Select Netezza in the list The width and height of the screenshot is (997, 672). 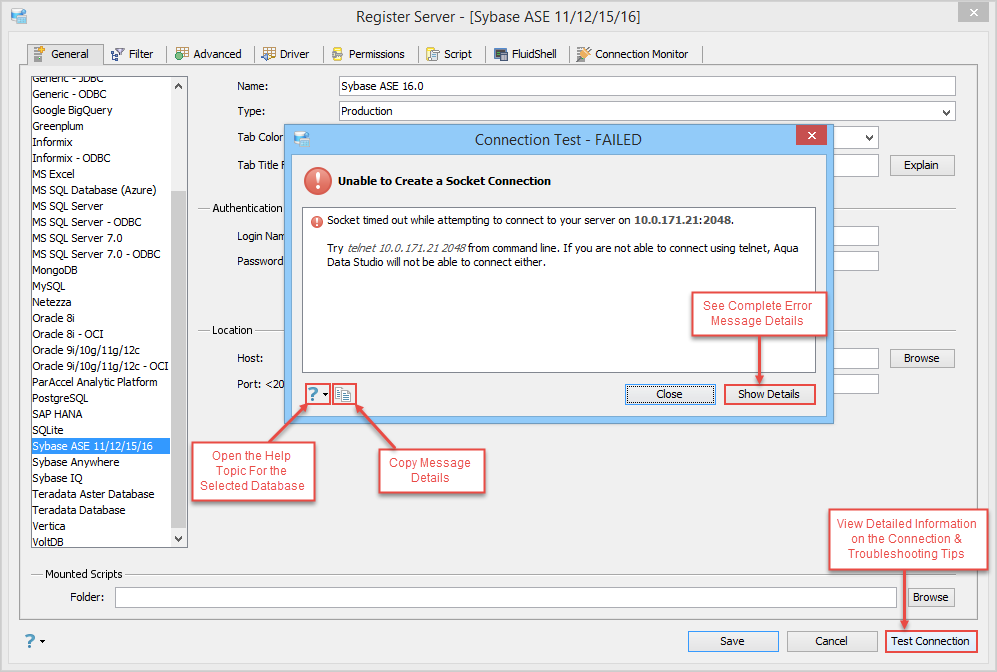(x=52, y=302)
